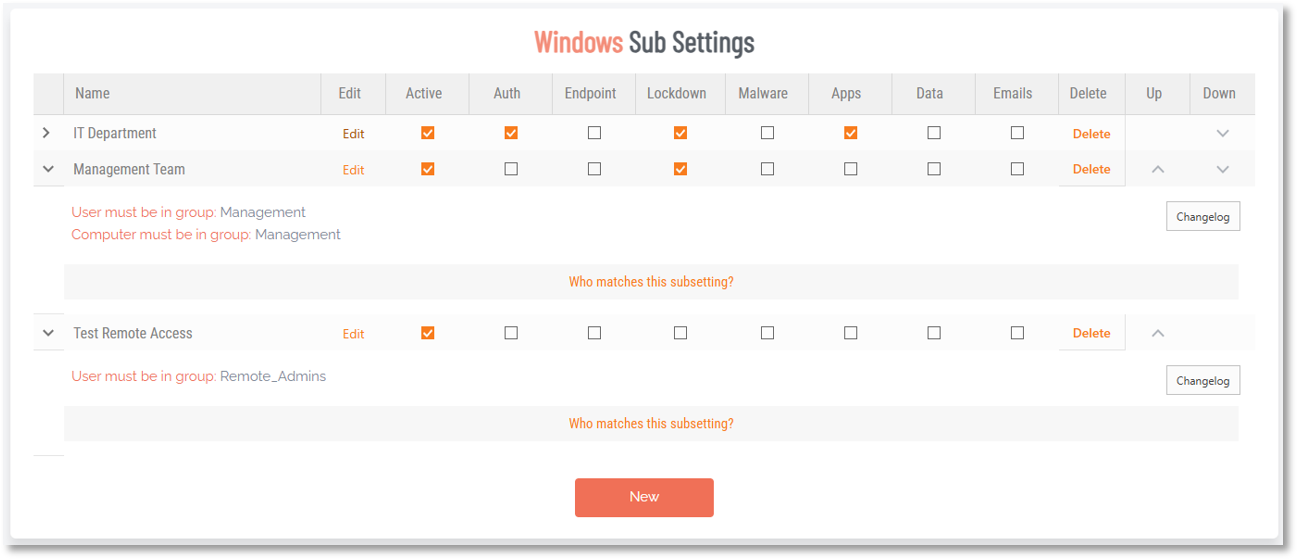The height and width of the screenshot is (559, 1297).
Task: Delete the Test Remote Access subsetting
Action: tap(1091, 333)
